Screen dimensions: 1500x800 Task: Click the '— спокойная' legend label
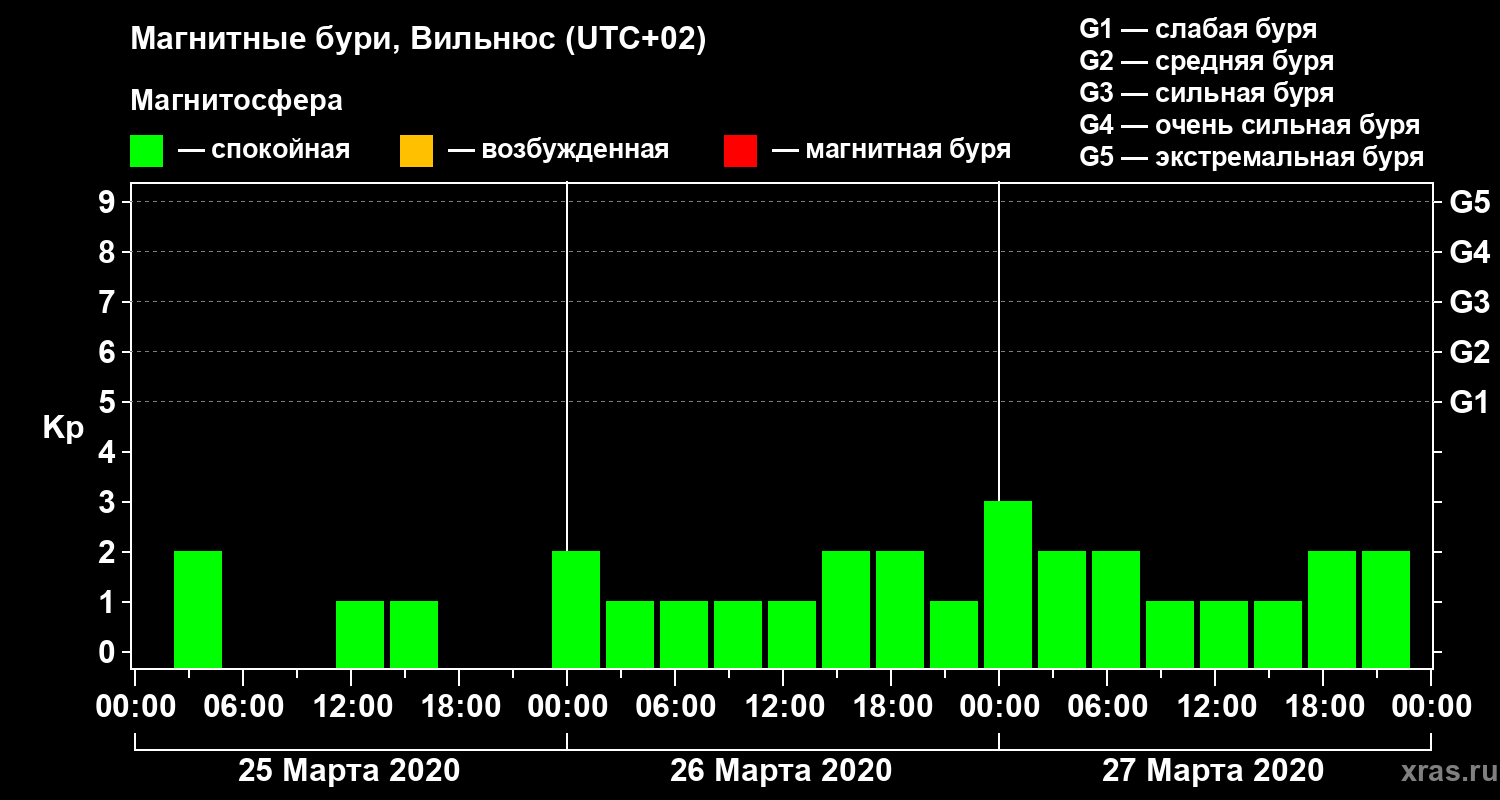pyautogui.click(x=264, y=151)
